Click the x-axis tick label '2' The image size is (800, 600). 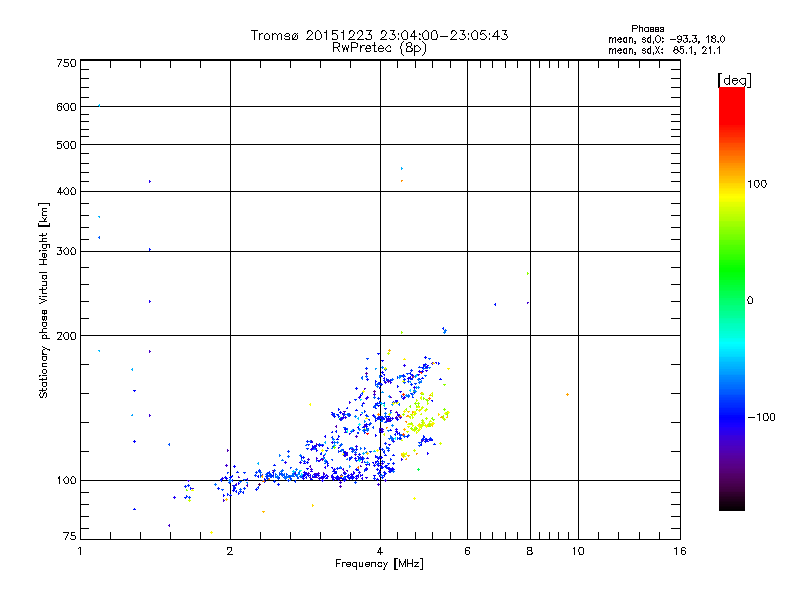(x=230, y=551)
